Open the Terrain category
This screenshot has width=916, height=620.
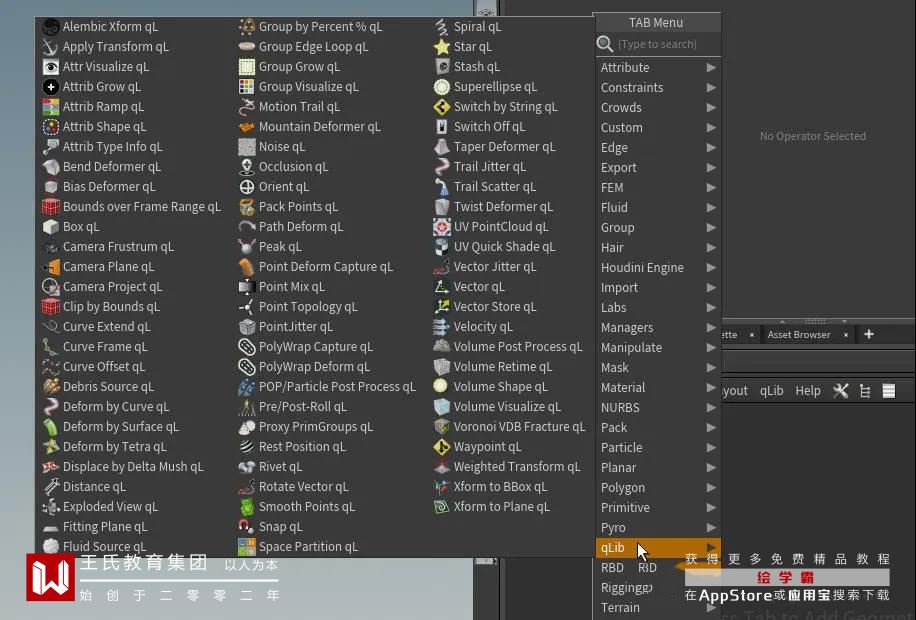point(658,608)
